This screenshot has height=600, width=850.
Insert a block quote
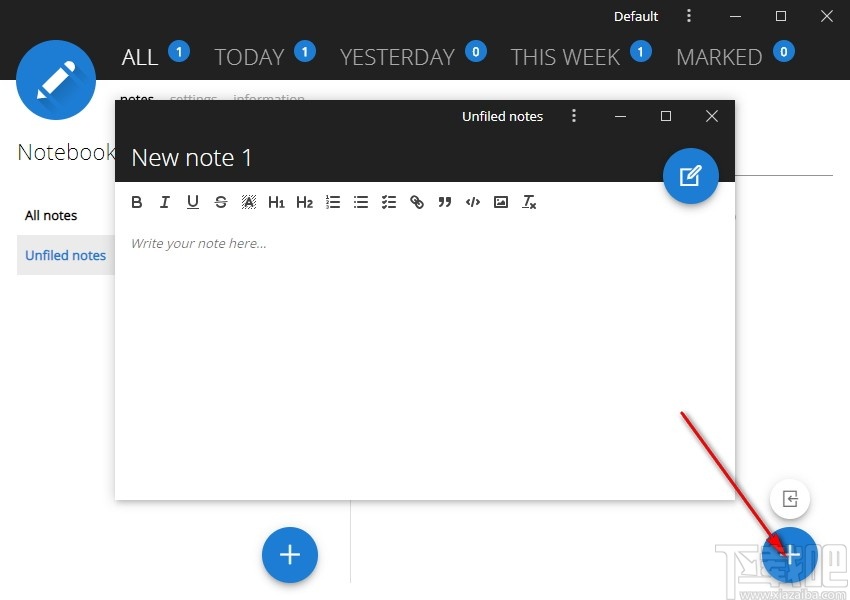tap(445, 202)
